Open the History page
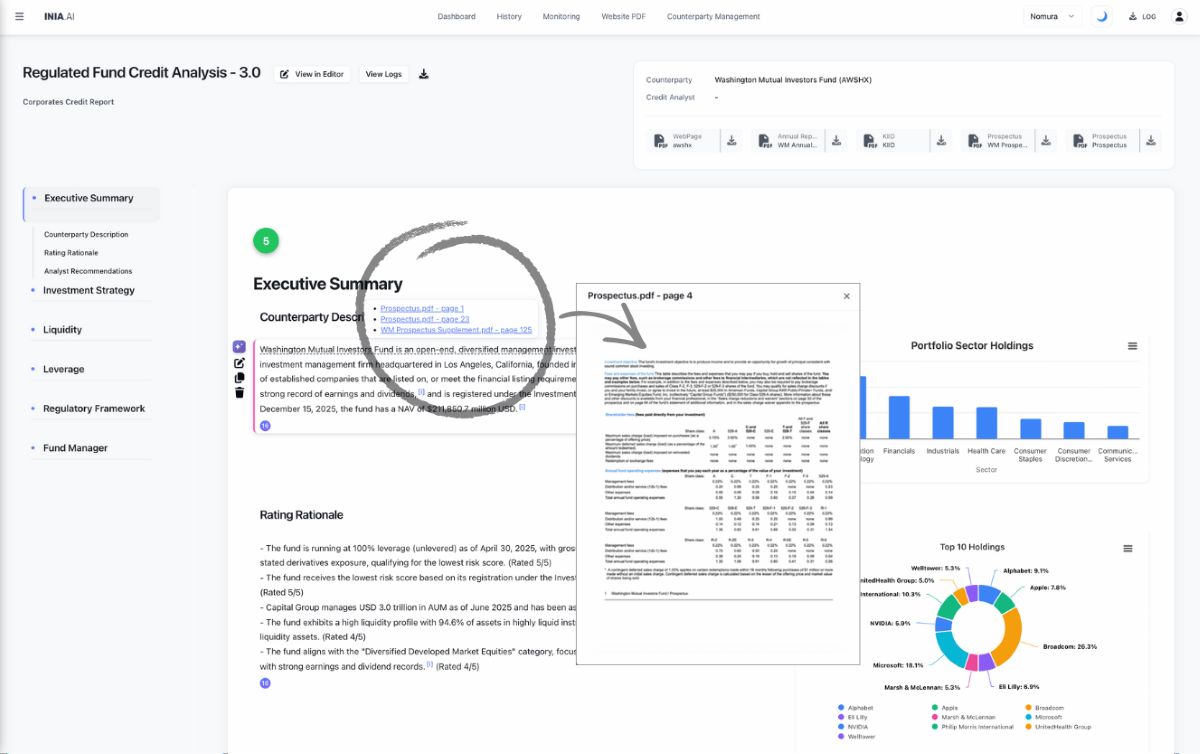The image size is (1200, 754). pos(509,17)
